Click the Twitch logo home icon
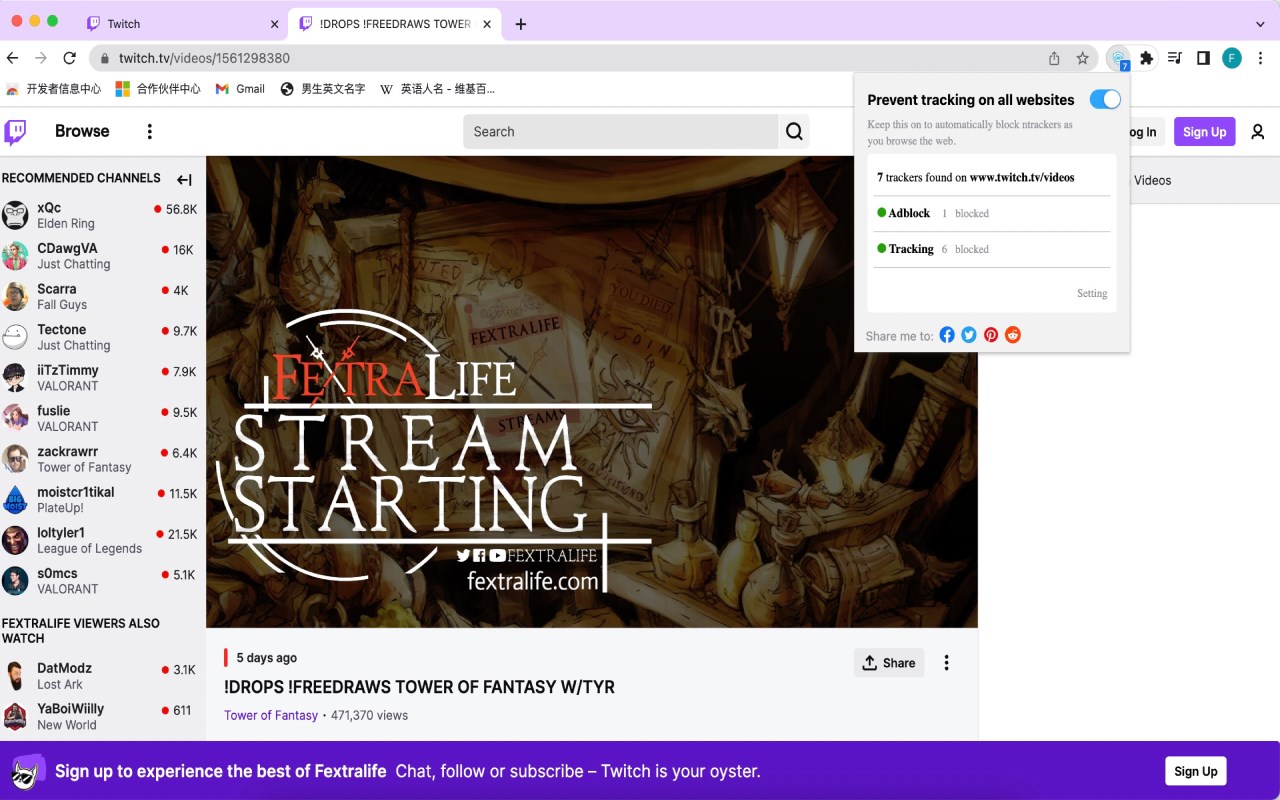Screen dimensions: 1280x800 [x=15, y=132]
